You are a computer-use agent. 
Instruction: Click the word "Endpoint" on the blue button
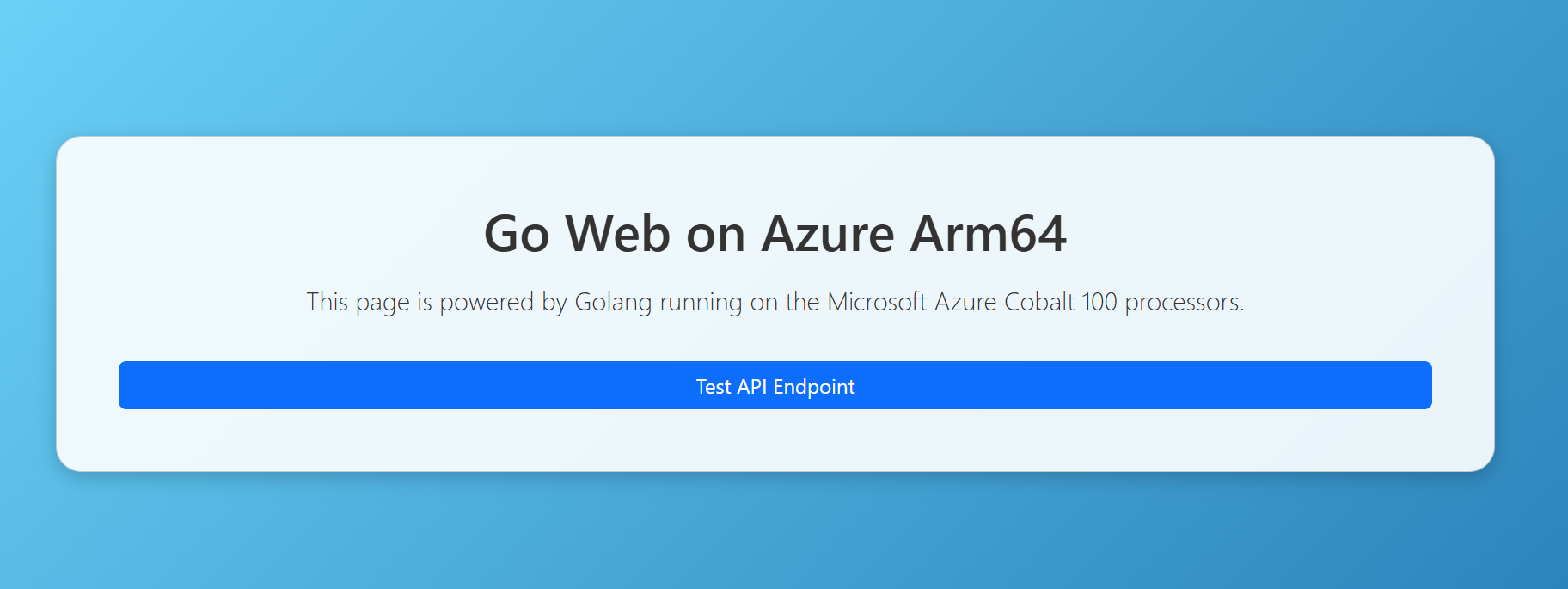814,387
